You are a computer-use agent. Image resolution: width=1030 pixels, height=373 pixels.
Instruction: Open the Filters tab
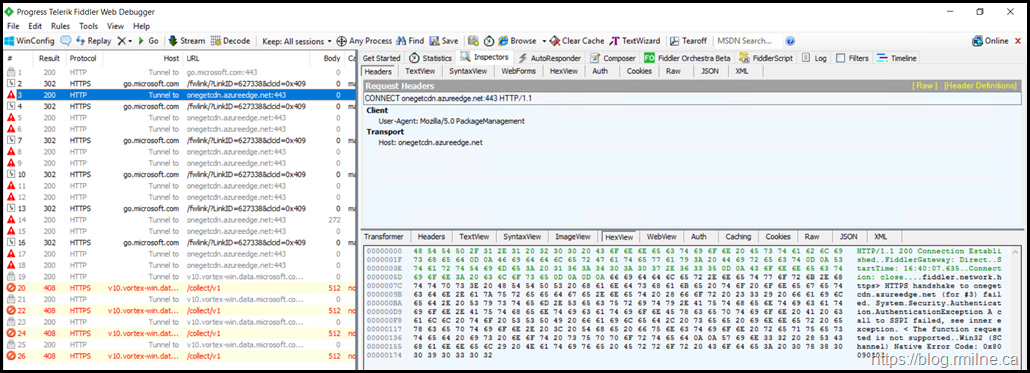(x=853, y=58)
